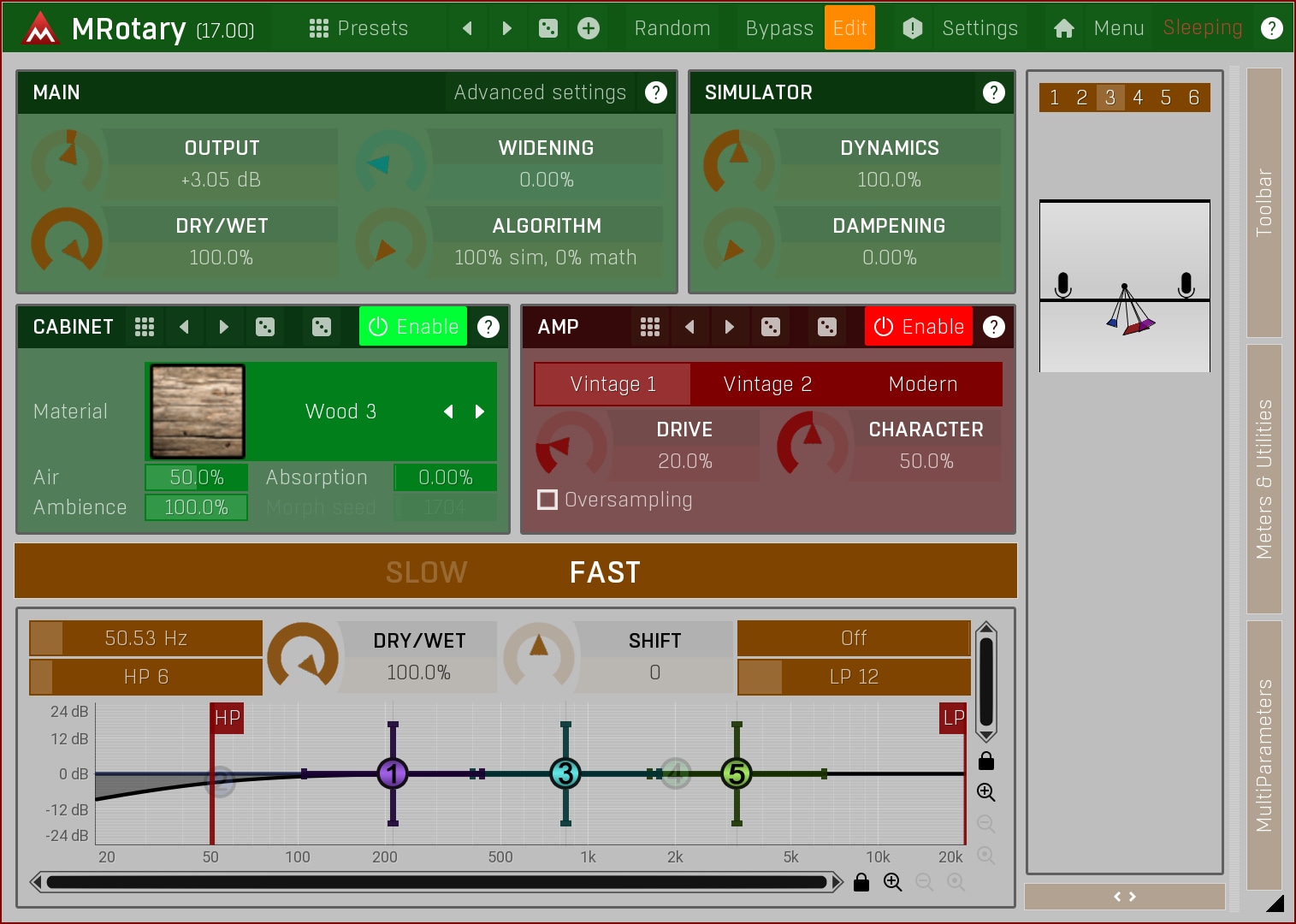Open the HP 6 filter type selector
The height and width of the screenshot is (924, 1296).
146,677
